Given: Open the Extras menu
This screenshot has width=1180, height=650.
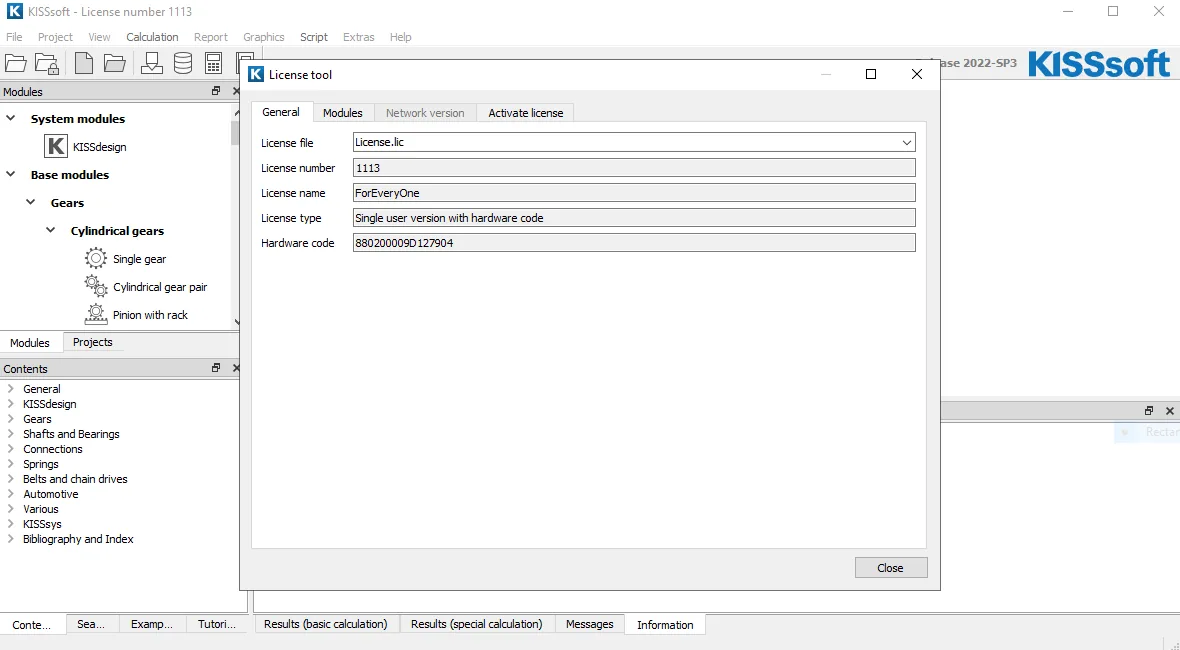Looking at the screenshot, I should pyautogui.click(x=358, y=37).
